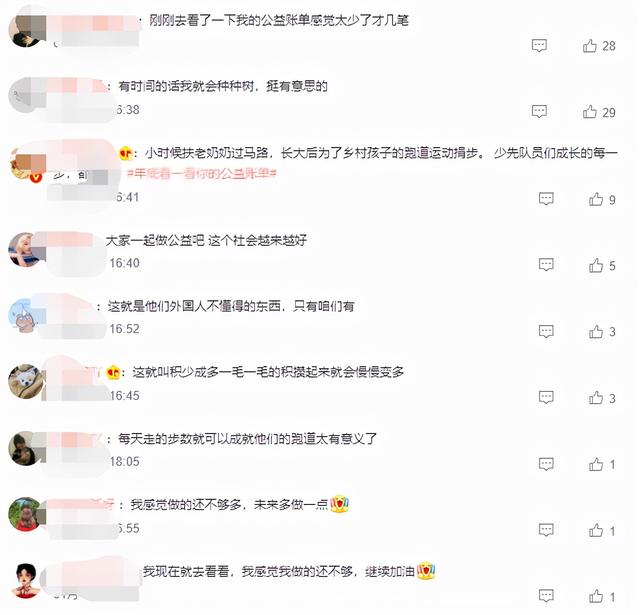This screenshot has width=640, height=615.
Task: Like the comment with 5 likes
Action: (596, 266)
